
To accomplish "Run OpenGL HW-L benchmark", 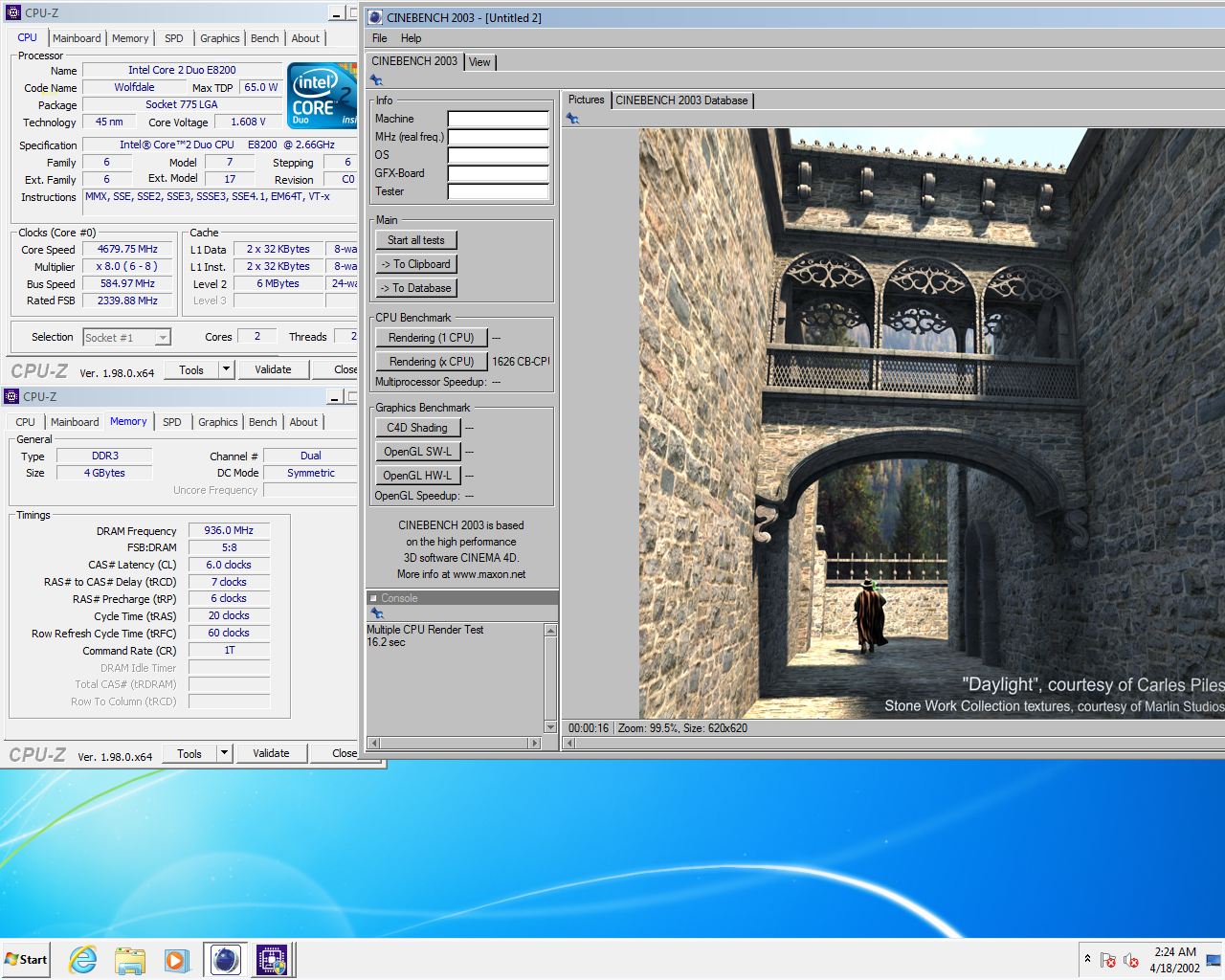I will 418,476.
